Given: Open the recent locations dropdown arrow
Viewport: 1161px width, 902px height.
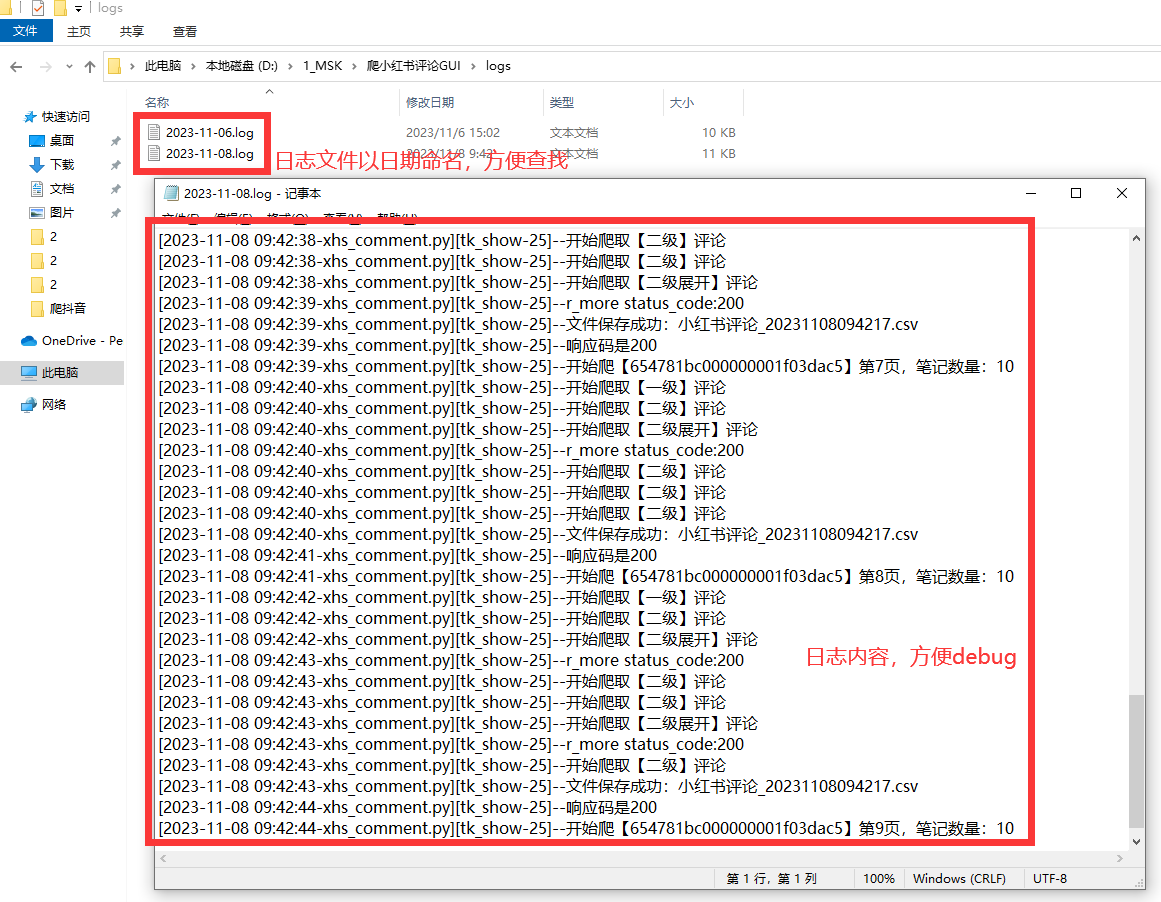Looking at the screenshot, I should coord(69,67).
